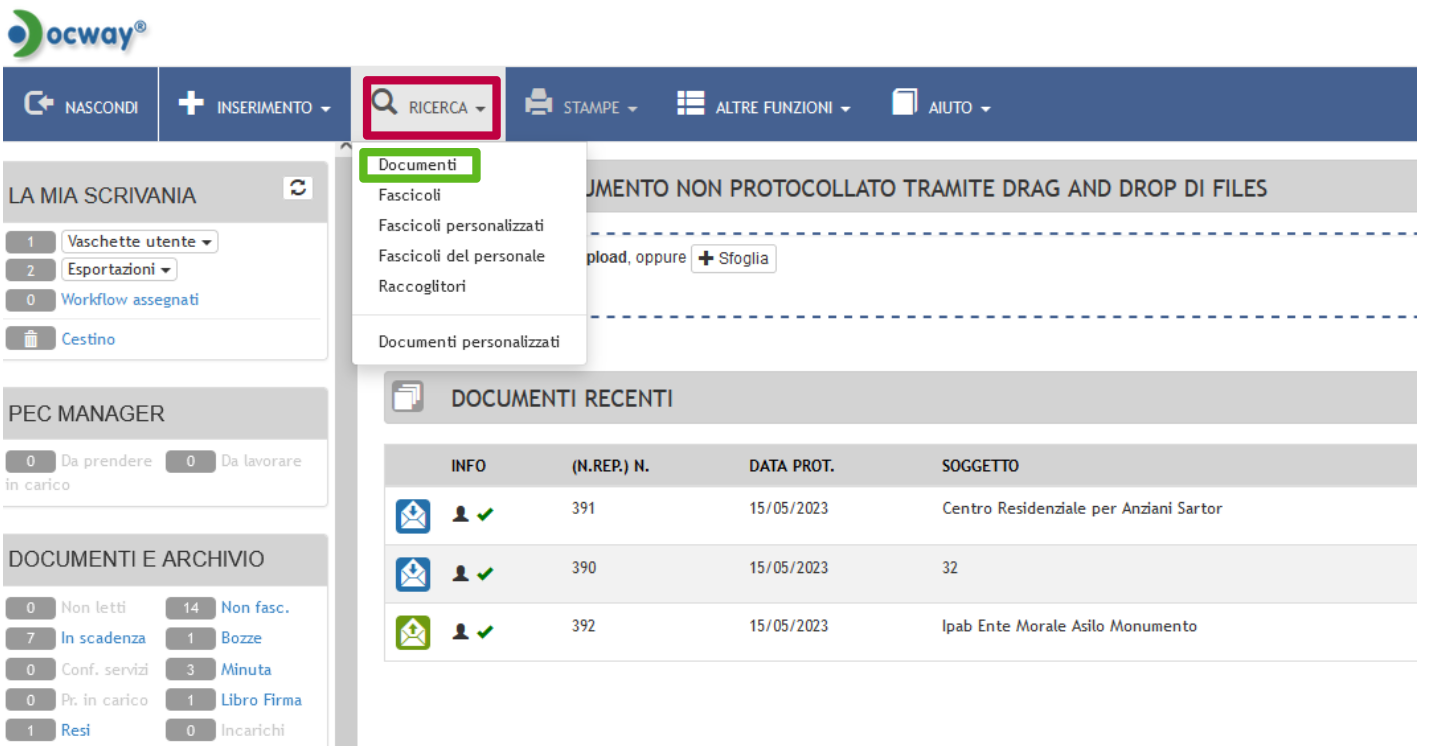Select Documenti from the Ricerca menu
Screen dimensions: 1445x746
click(417, 165)
